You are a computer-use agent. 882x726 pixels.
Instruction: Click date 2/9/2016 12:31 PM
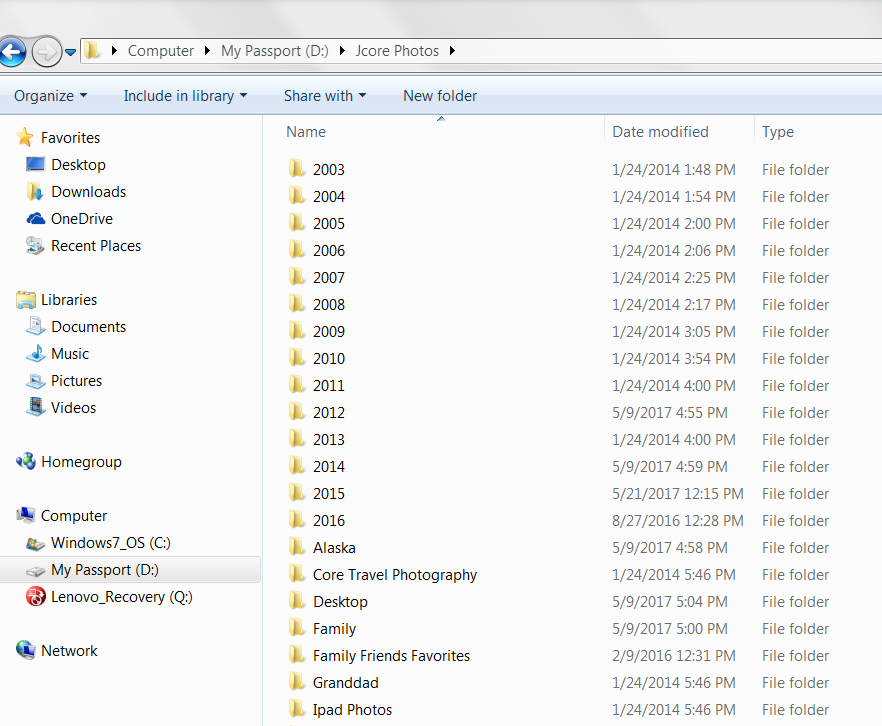coord(673,656)
